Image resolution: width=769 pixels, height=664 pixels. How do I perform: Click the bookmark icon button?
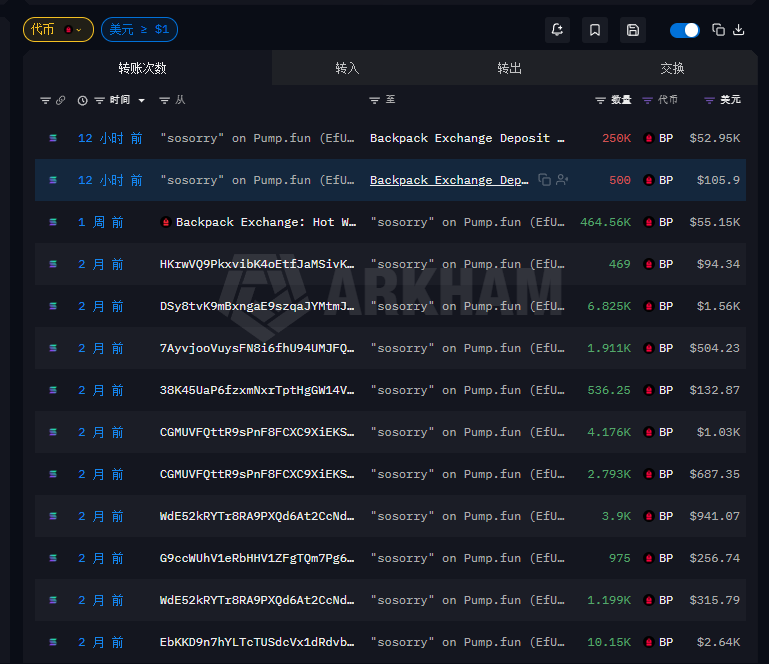click(x=595, y=30)
